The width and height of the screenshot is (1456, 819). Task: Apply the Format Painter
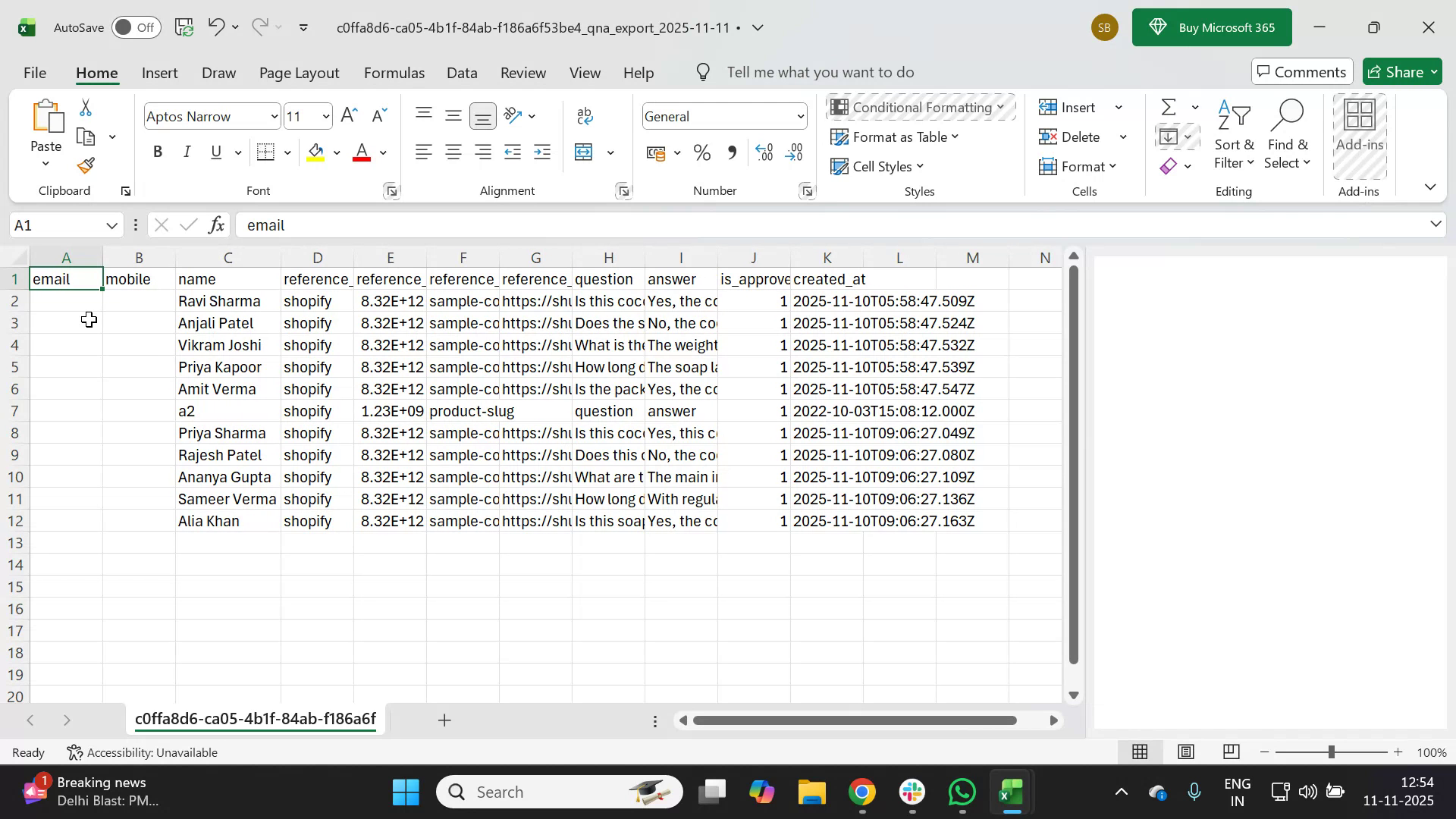tap(85, 165)
